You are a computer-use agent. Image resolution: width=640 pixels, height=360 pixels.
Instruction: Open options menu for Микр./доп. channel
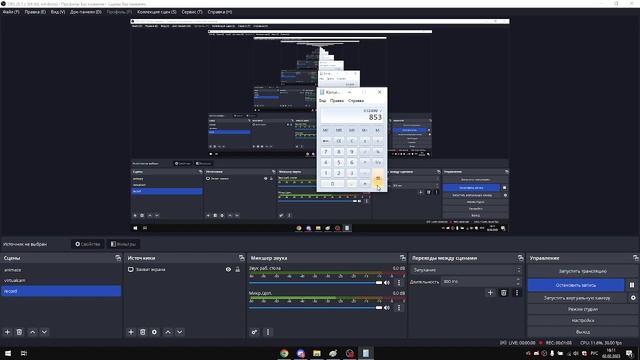[x=399, y=308]
